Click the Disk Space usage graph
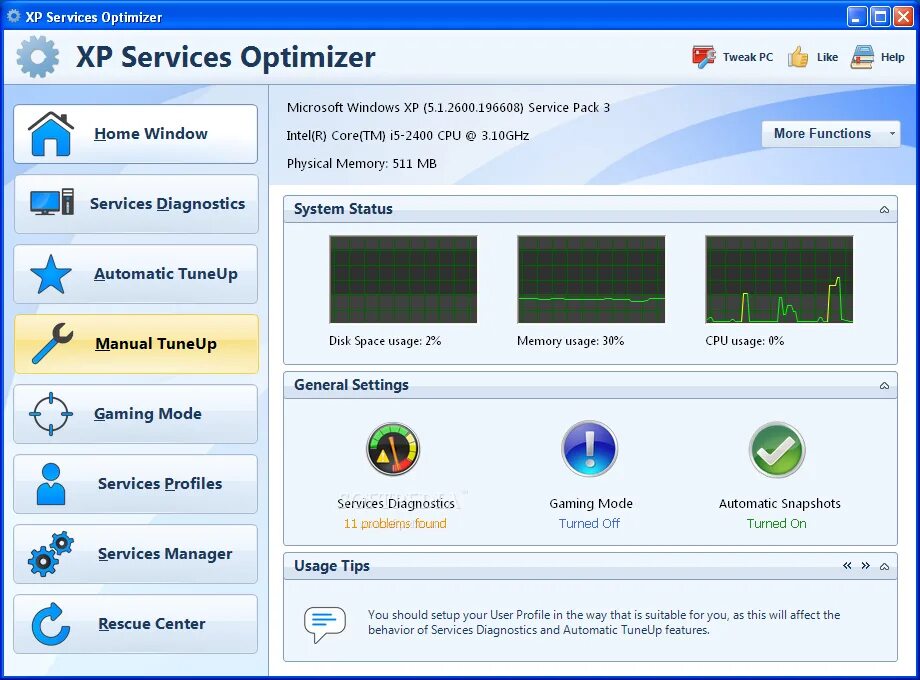This screenshot has width=920, height=680. click(x=403, y=279)
